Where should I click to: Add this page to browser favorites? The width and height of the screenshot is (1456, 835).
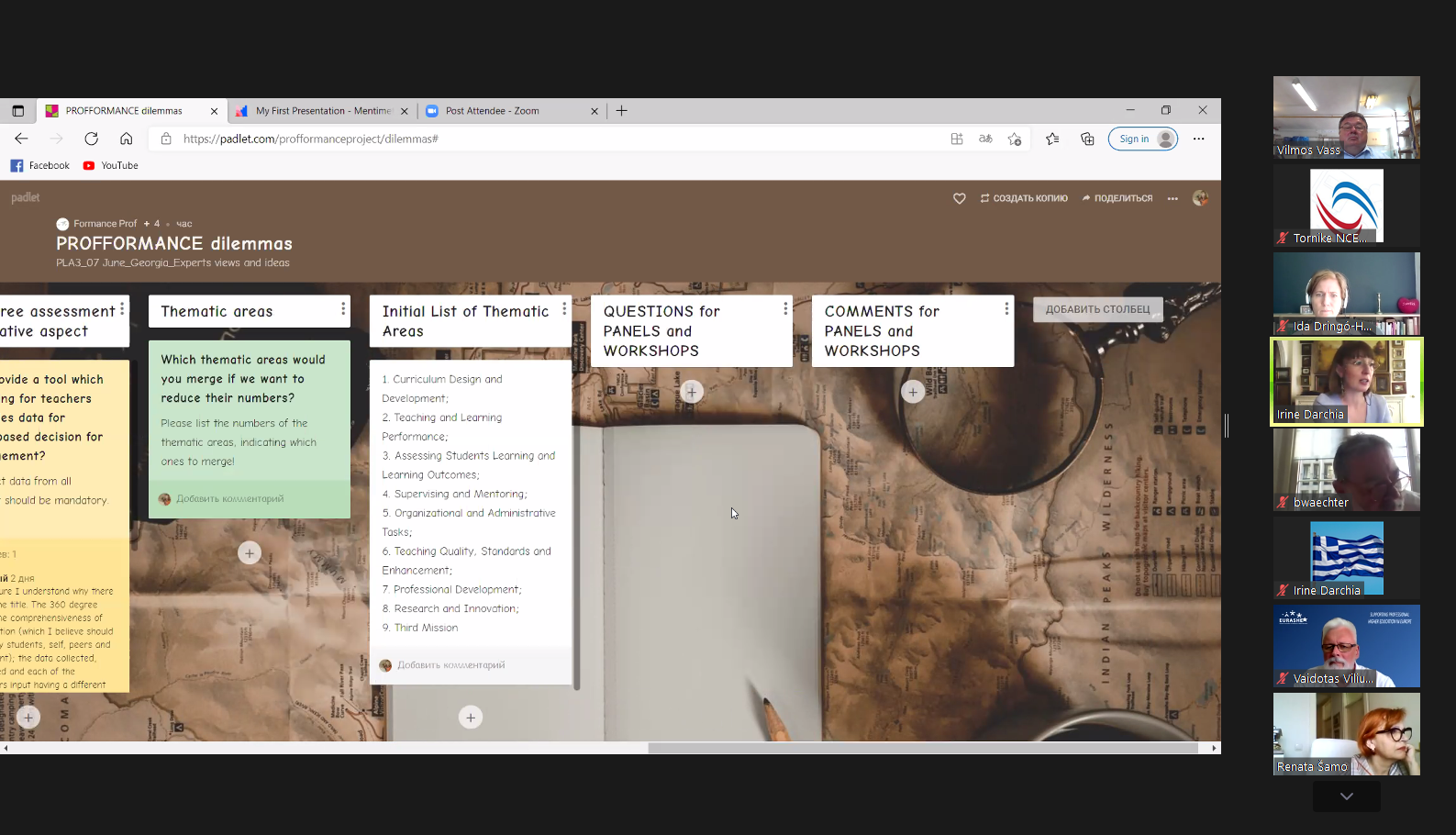tap(1014, 139)
